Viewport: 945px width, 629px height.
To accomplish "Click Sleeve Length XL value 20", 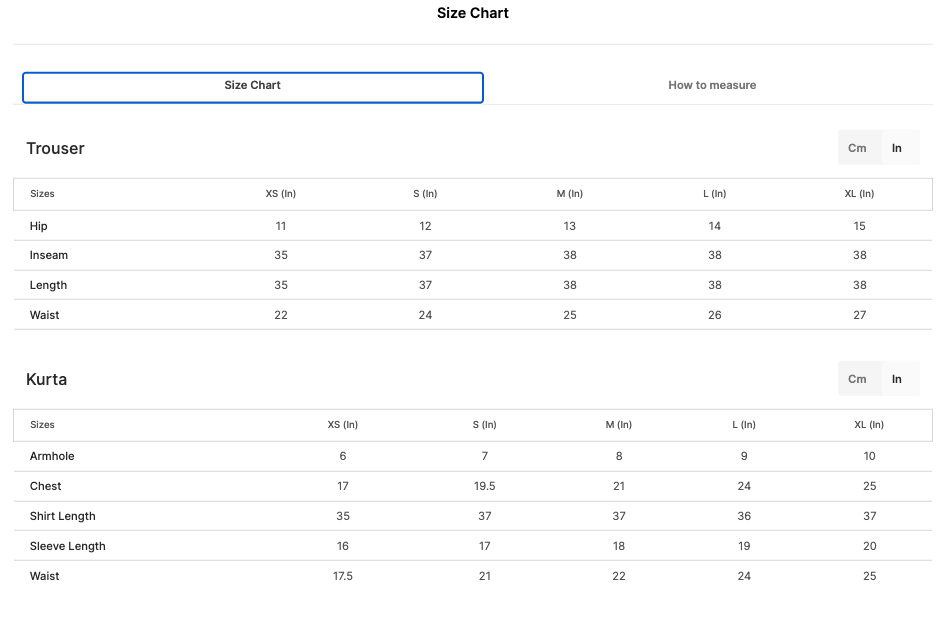I will (869, 546).
